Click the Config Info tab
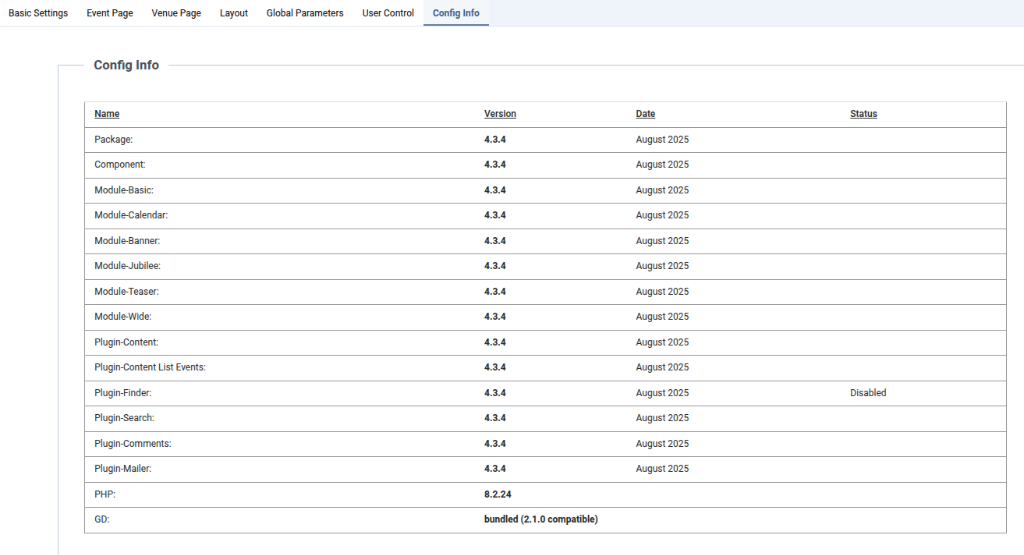1024x555 pixels. (x=456, y=13)
